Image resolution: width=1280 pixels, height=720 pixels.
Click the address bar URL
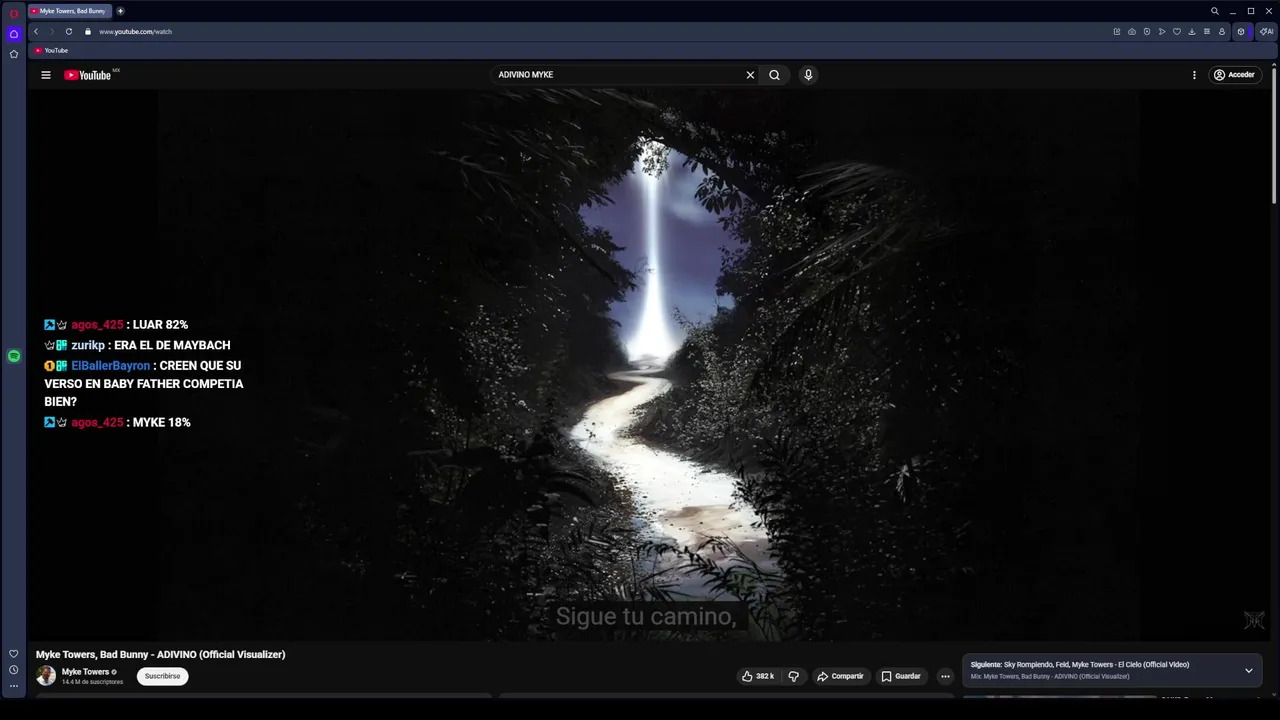click(x=135, y=31)
